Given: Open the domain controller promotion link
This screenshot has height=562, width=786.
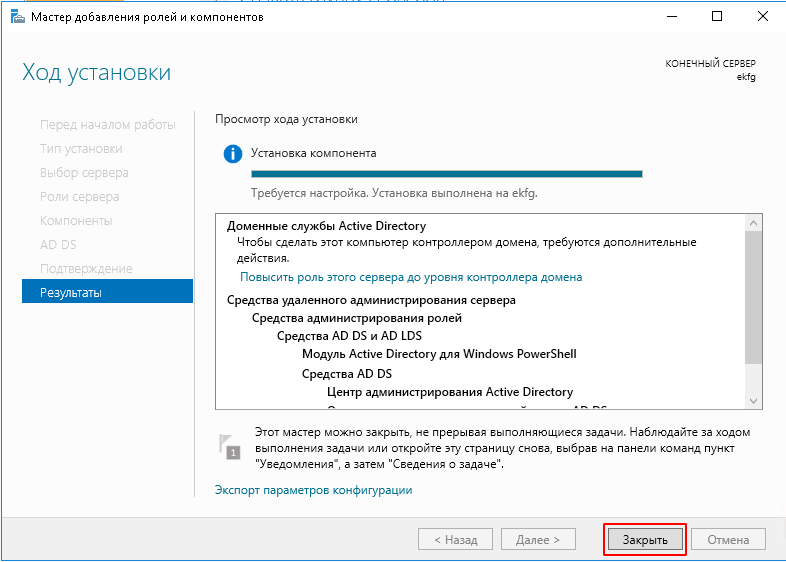Looking at the screenshot, I should click(411, 277).
